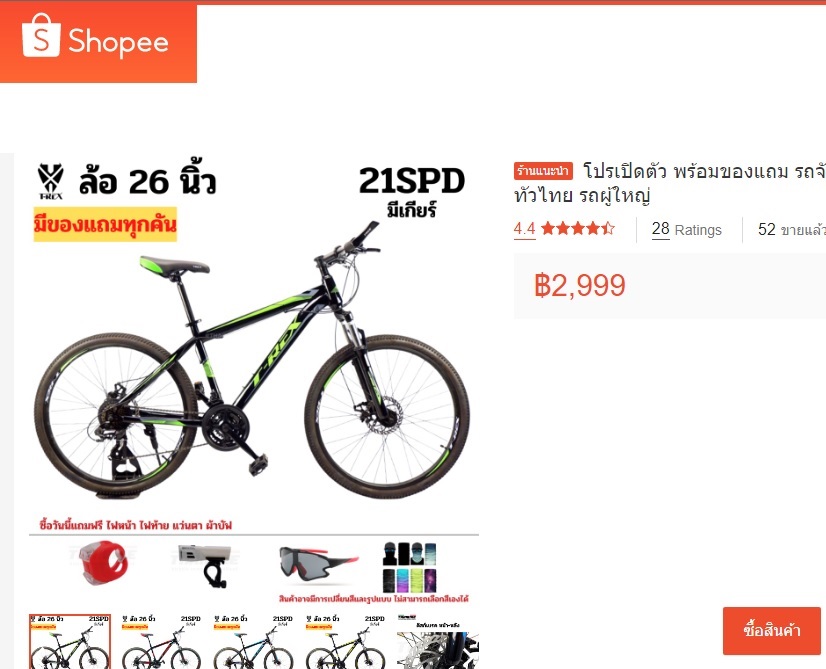Click the ซื้อสินค้า buy button
826x669 pixels.
coord(772,631)
